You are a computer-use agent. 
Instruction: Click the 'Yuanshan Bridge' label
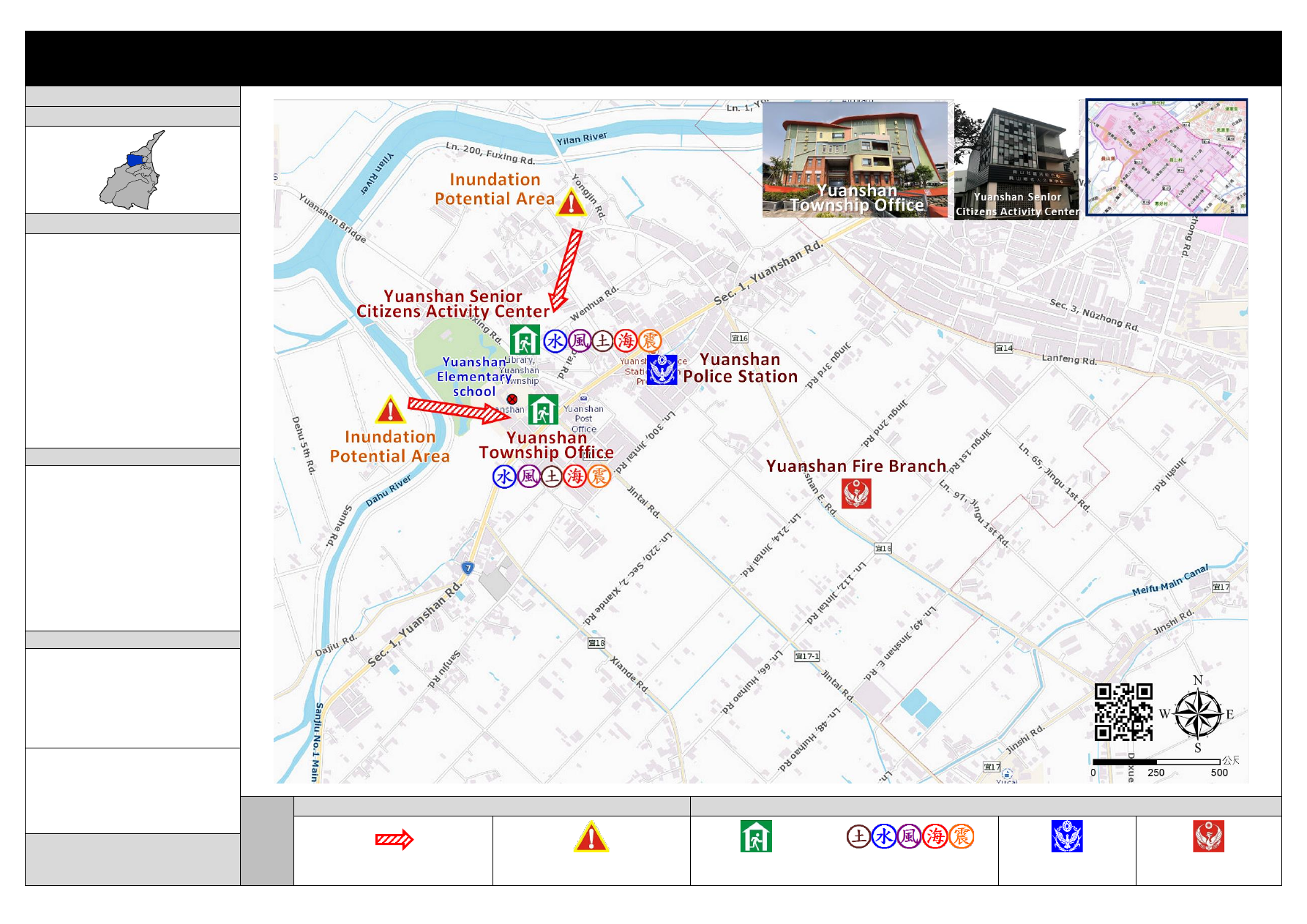pos(332,218)
